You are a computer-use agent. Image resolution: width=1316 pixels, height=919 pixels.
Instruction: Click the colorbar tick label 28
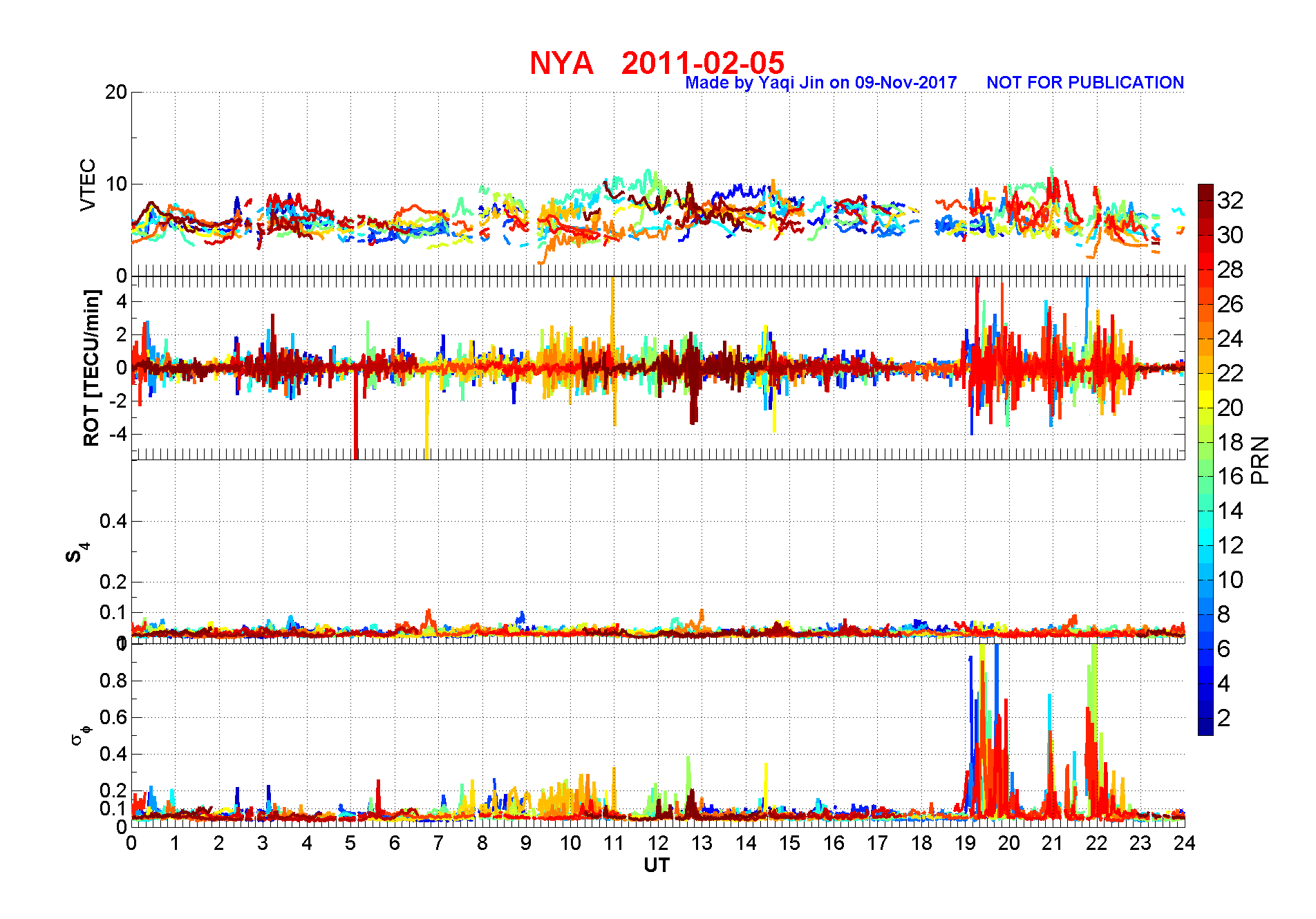coord(1230,269)
